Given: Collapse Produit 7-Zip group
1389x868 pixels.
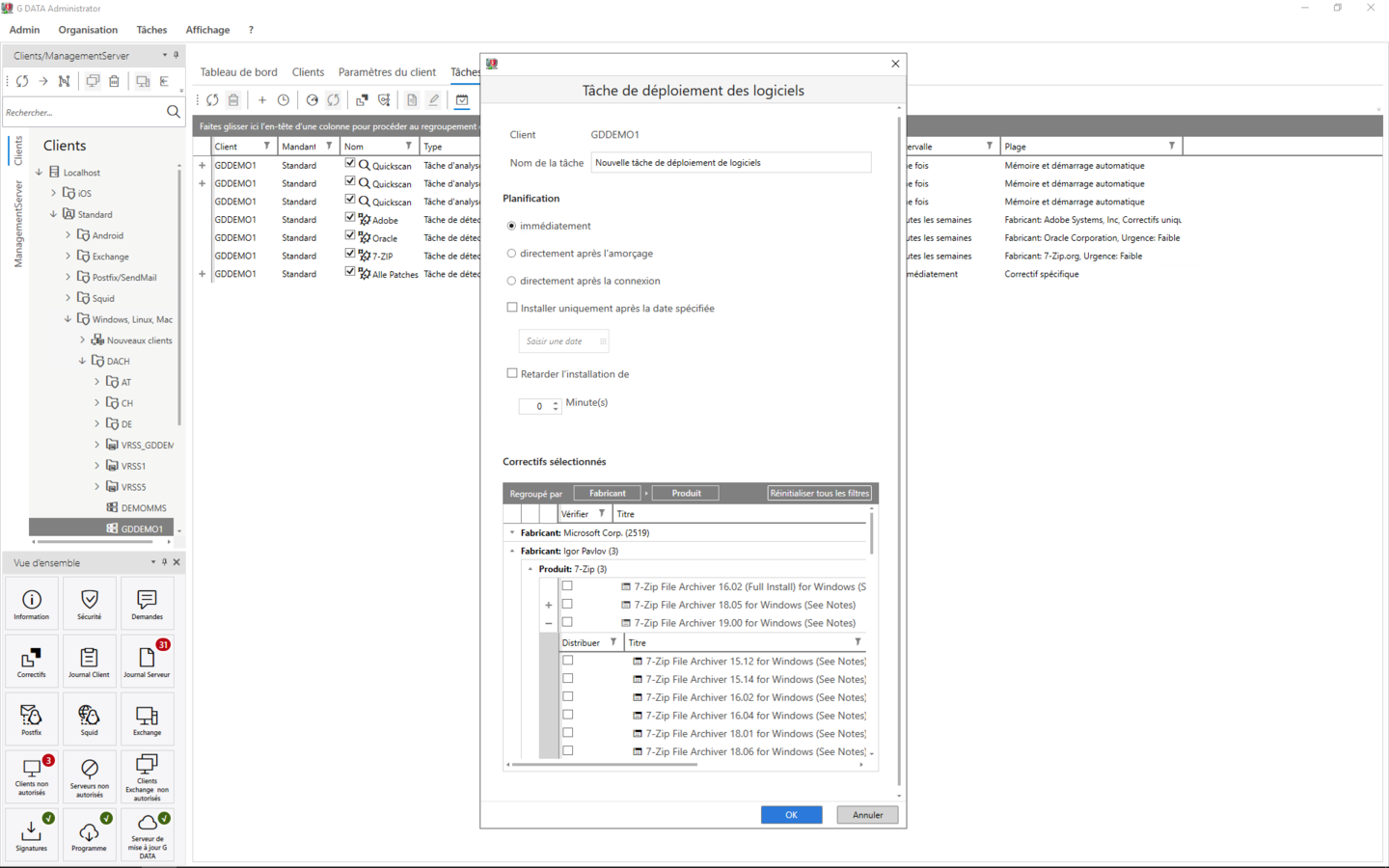Looking at the screenshot, I should pos(531,569).
